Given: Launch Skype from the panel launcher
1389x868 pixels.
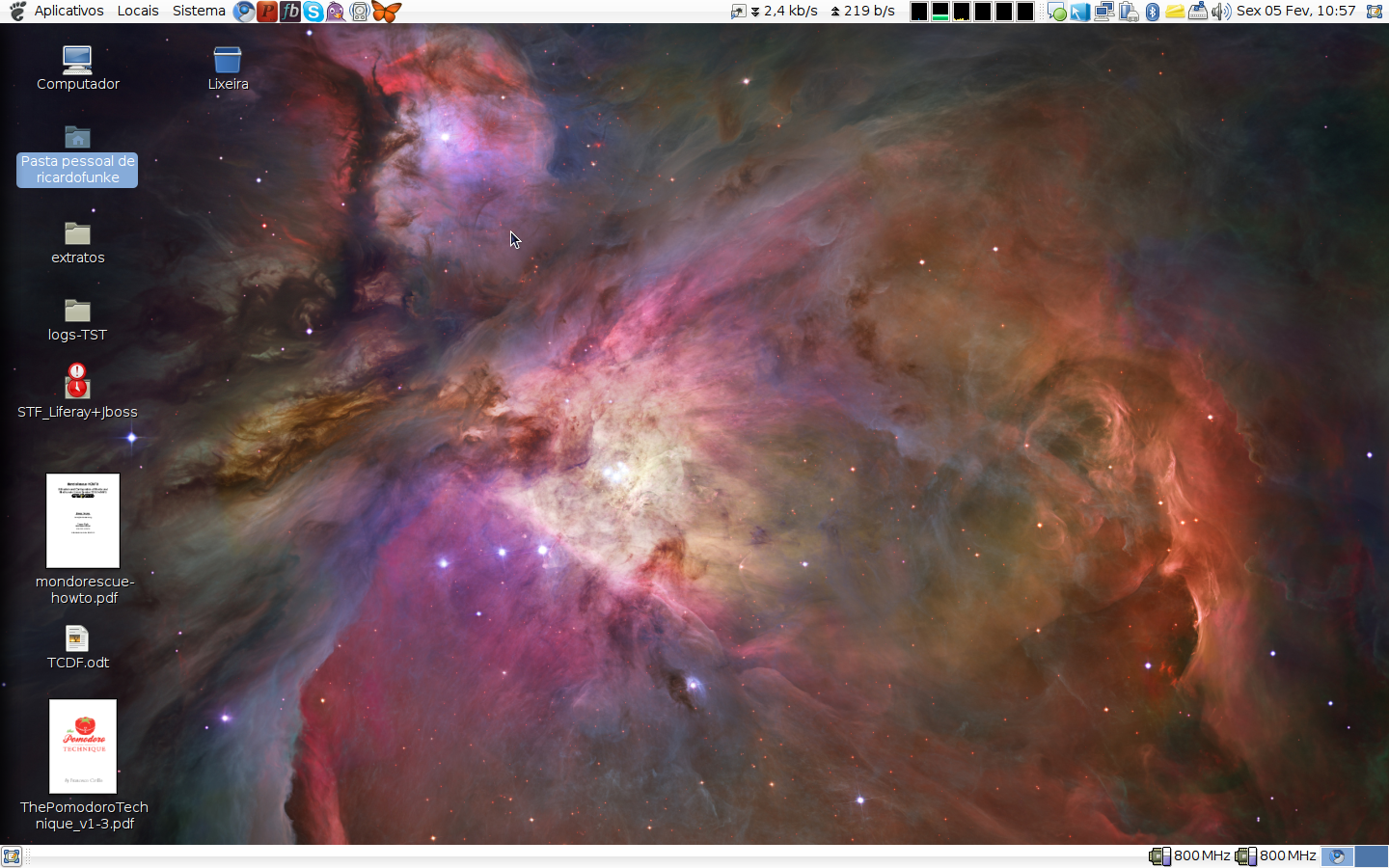Looking at the screenshot, I should pyautogui.click(x=313, y=12).
